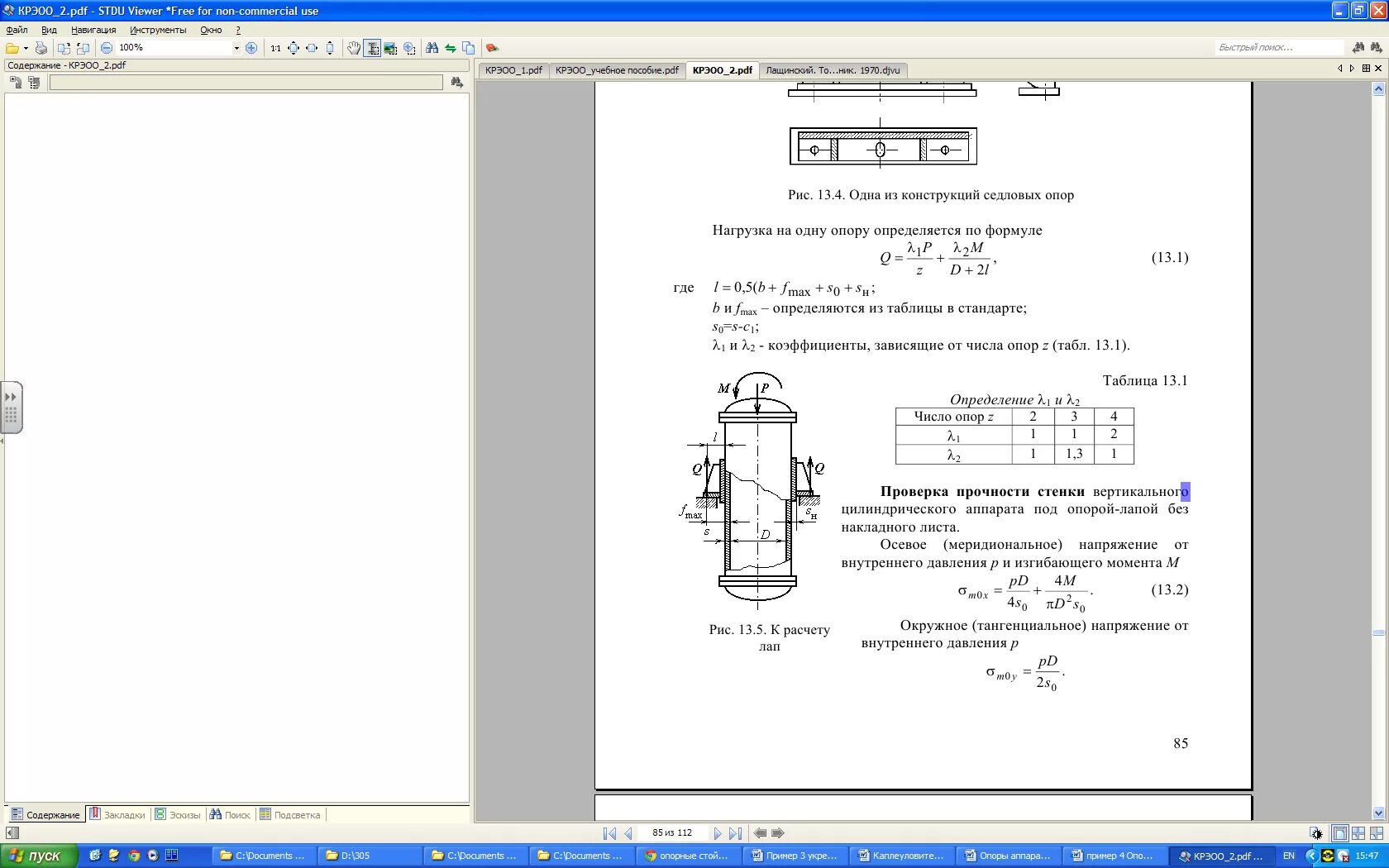Viewport: 1389px width, 868px height.
Task: Click the contents panel search field
Action: (x=246, y=83)
